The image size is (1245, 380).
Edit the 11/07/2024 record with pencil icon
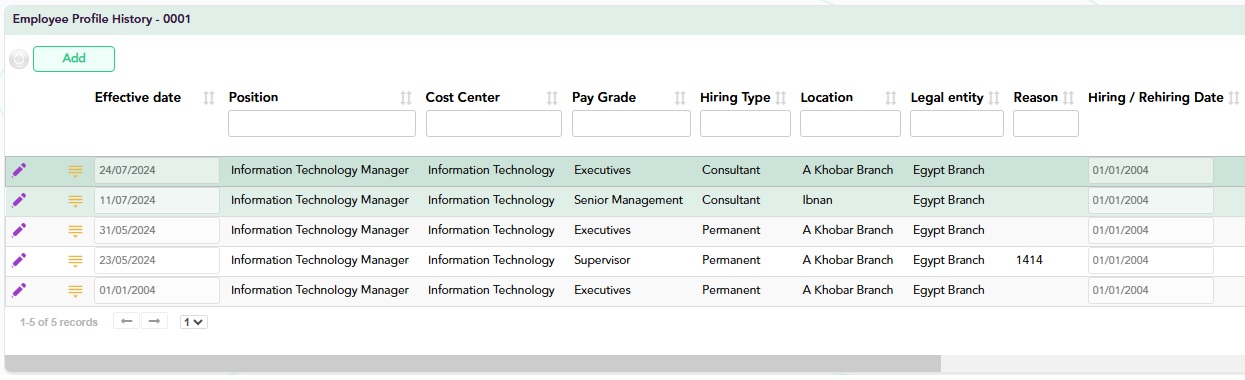coord(19,200)
